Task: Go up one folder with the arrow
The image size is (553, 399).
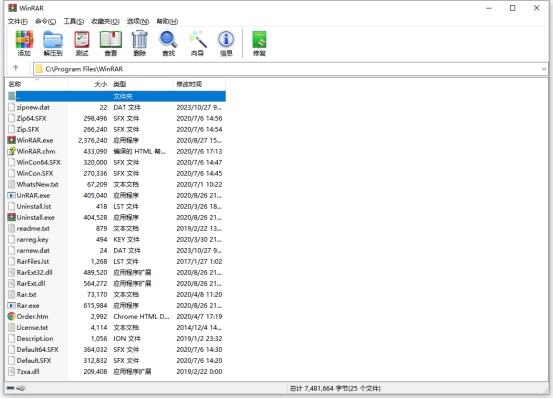Action: (16, 68)
